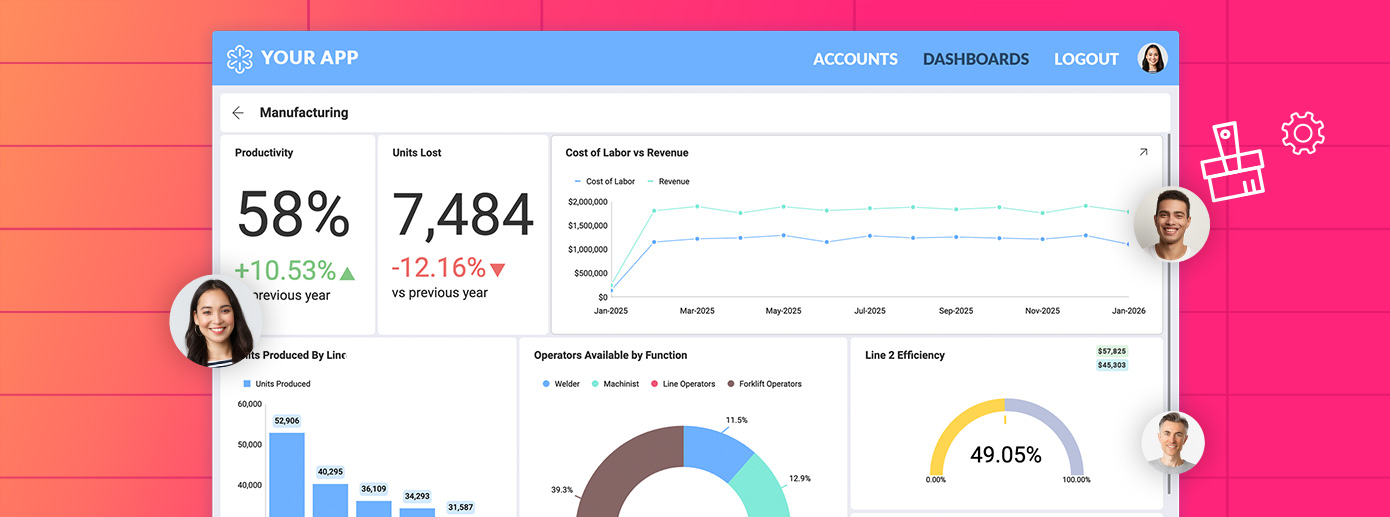The height and width of the screenshot is (517, 1390).
Task: Click the $57,825 value tag
Action: tap(1112, 352)
